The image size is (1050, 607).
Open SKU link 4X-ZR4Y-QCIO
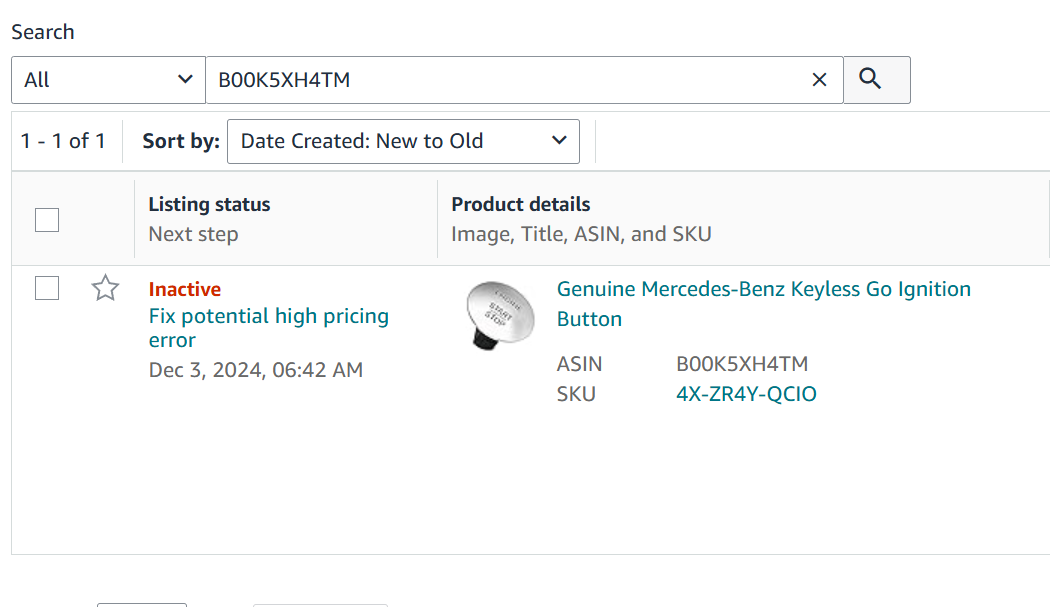tap(746, 394)
